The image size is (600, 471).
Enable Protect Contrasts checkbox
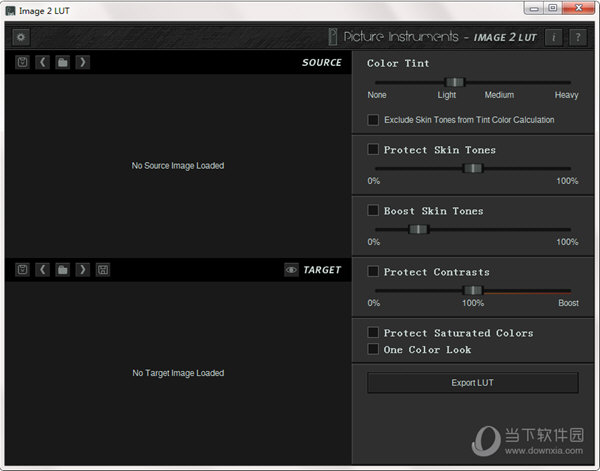(x=373, y=272)
